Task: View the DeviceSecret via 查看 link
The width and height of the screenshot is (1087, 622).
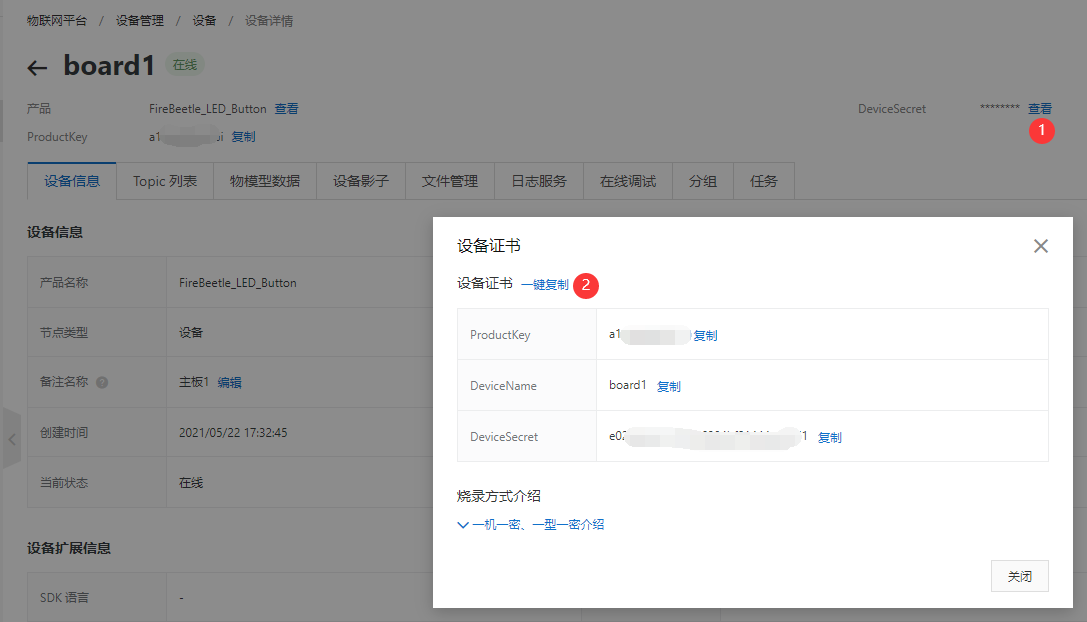Action: (x=1040, y=108)
